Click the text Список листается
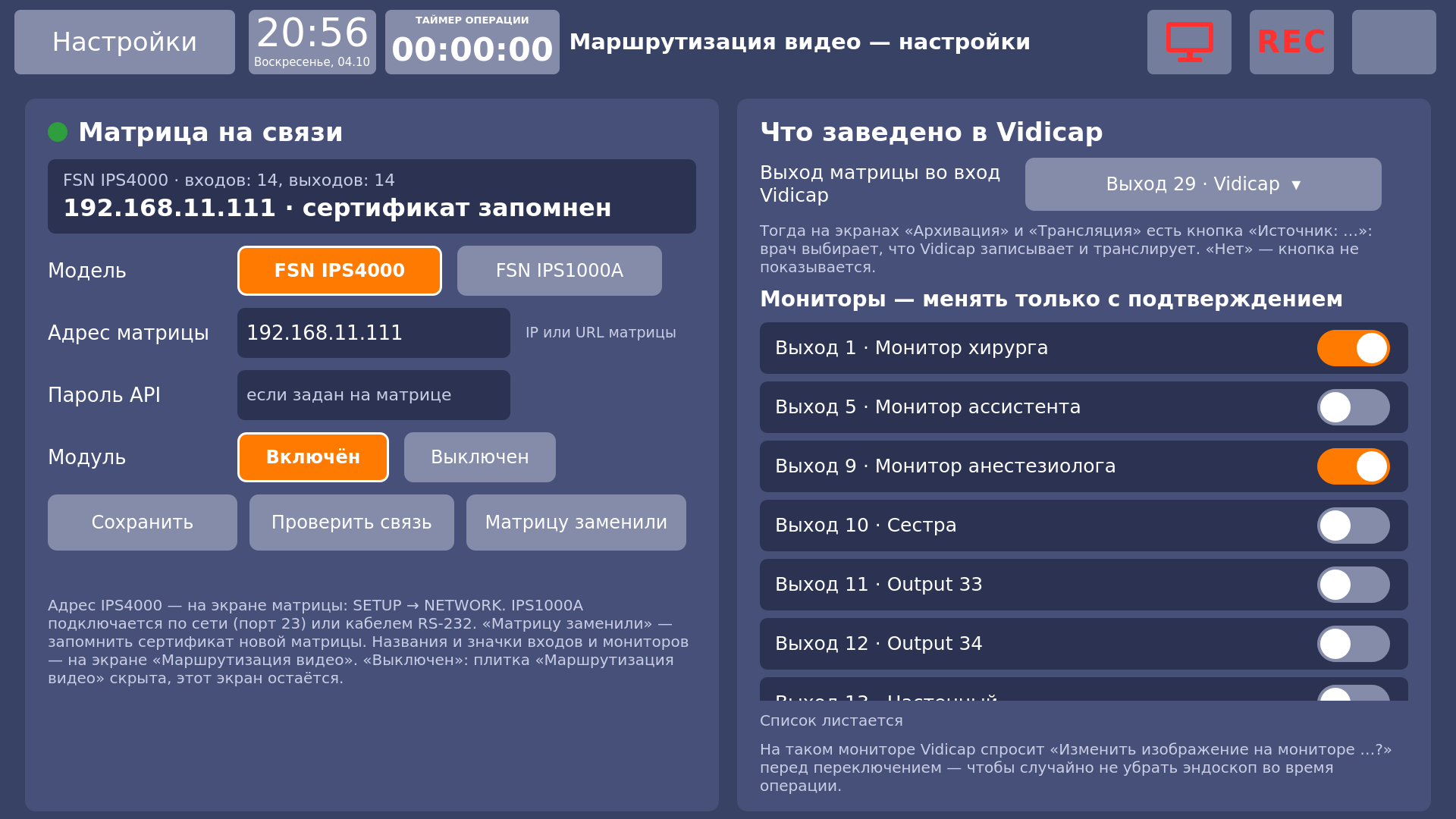The height and width of the screenshot is (819, 1456). (x=831, y=721)
